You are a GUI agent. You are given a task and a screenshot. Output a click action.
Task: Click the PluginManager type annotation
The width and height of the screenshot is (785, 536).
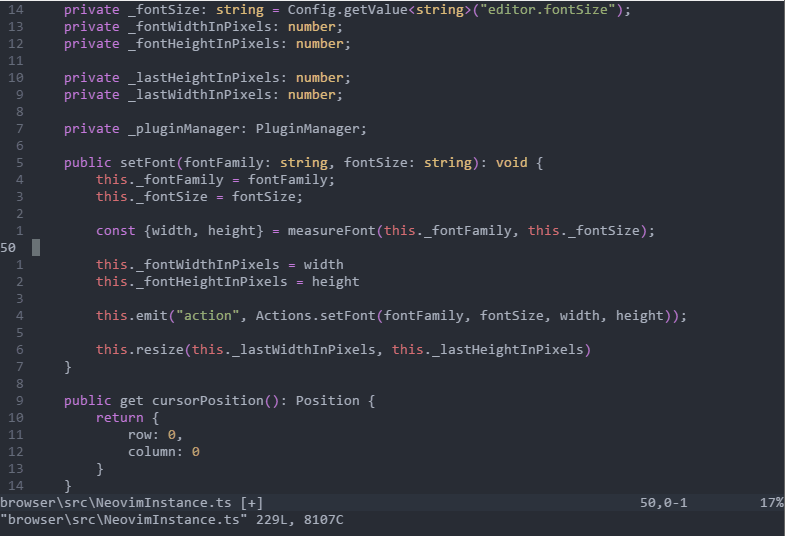(x=307, y=129)
